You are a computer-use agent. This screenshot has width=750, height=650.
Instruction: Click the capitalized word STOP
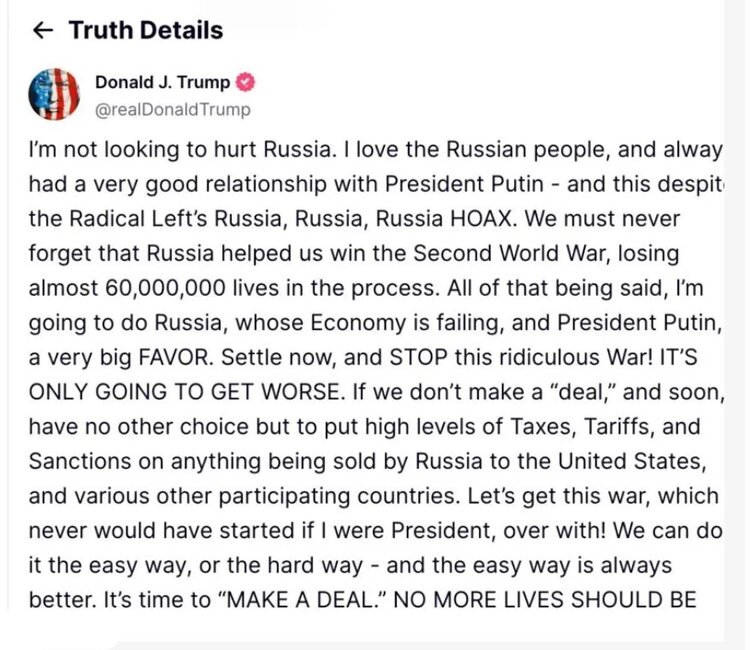click(419, 358)
